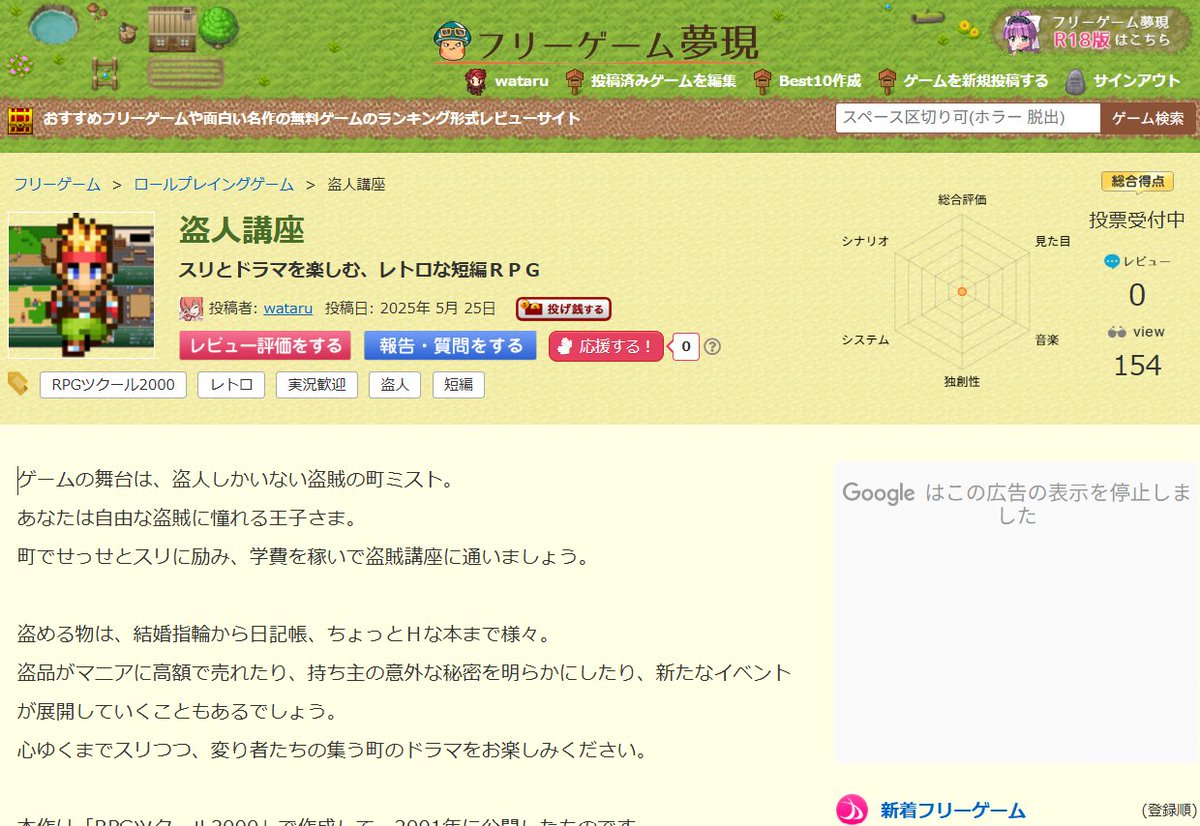
Task: Click the Google ad notice text
Action: point(1017,504)
